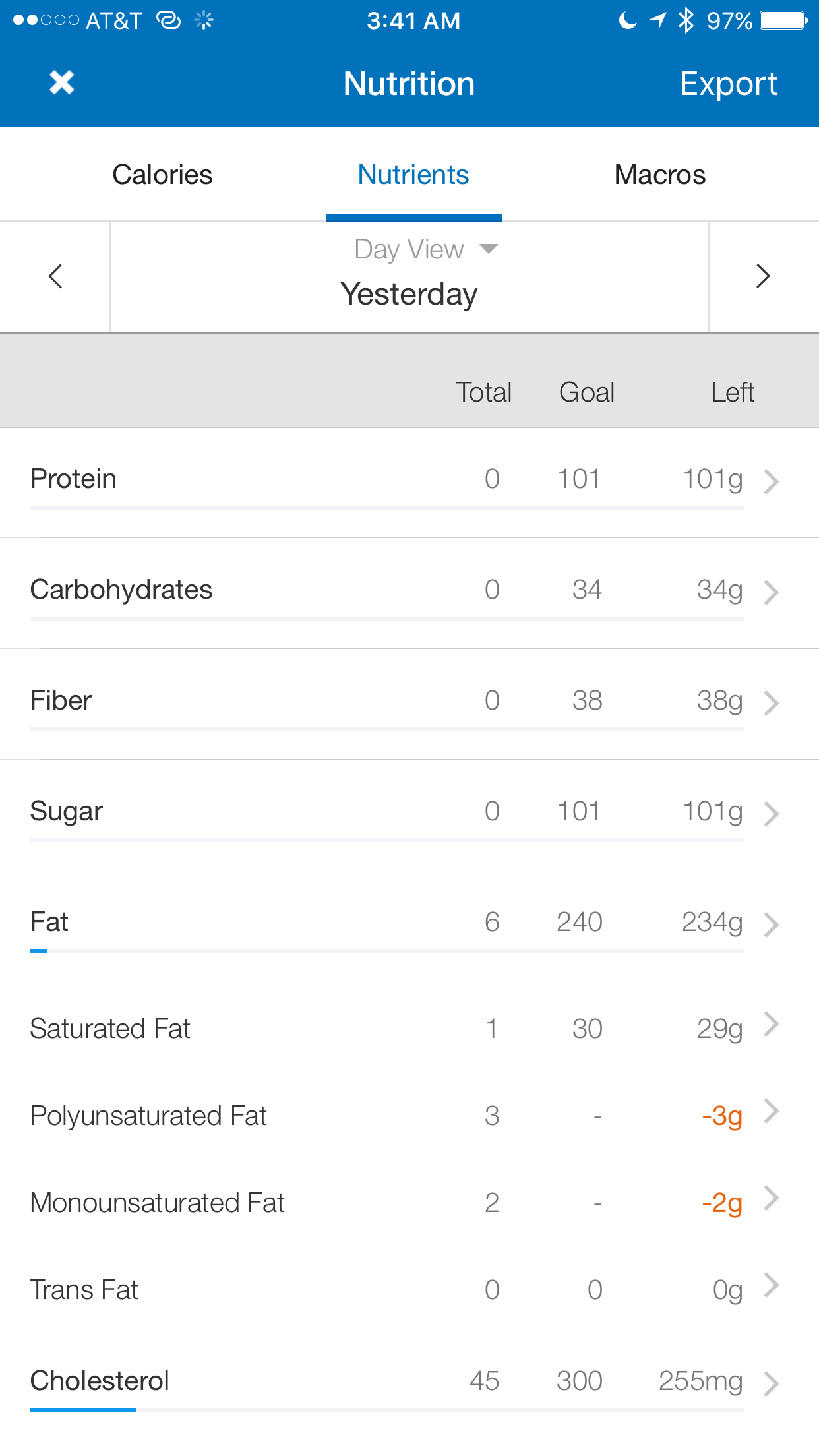The height and width of the screenshot is (1456, 819).
Task: Go to next day arrow
Action: pyautogui.click(x=763, y=276)
